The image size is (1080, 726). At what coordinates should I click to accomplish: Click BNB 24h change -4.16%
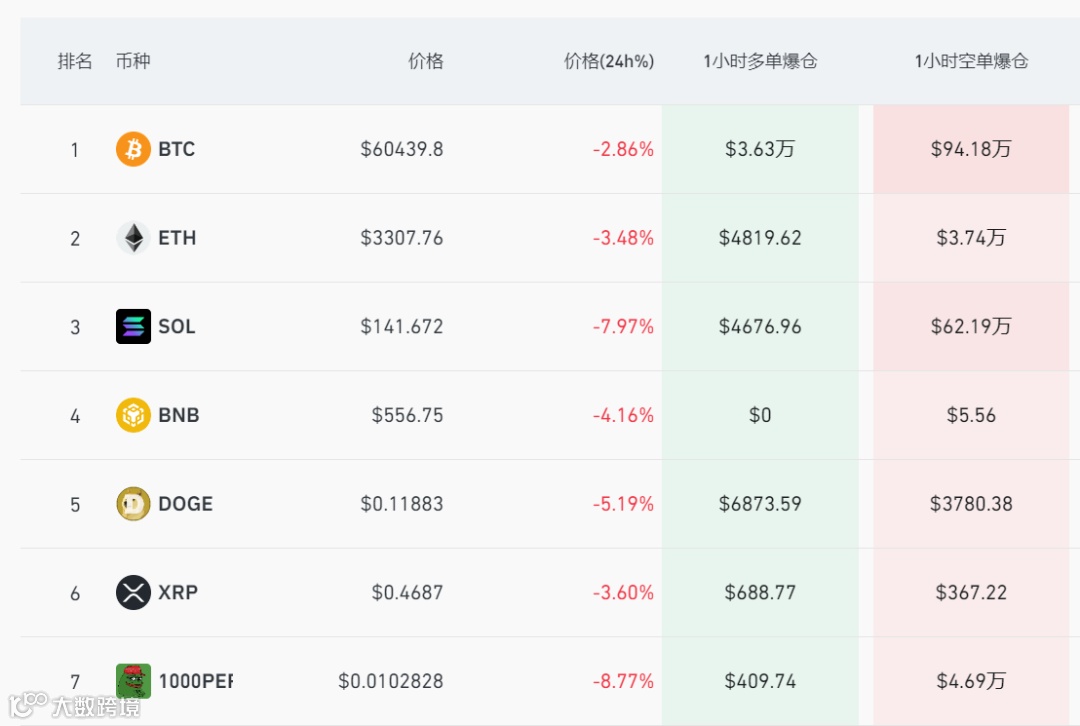[623, 415]
